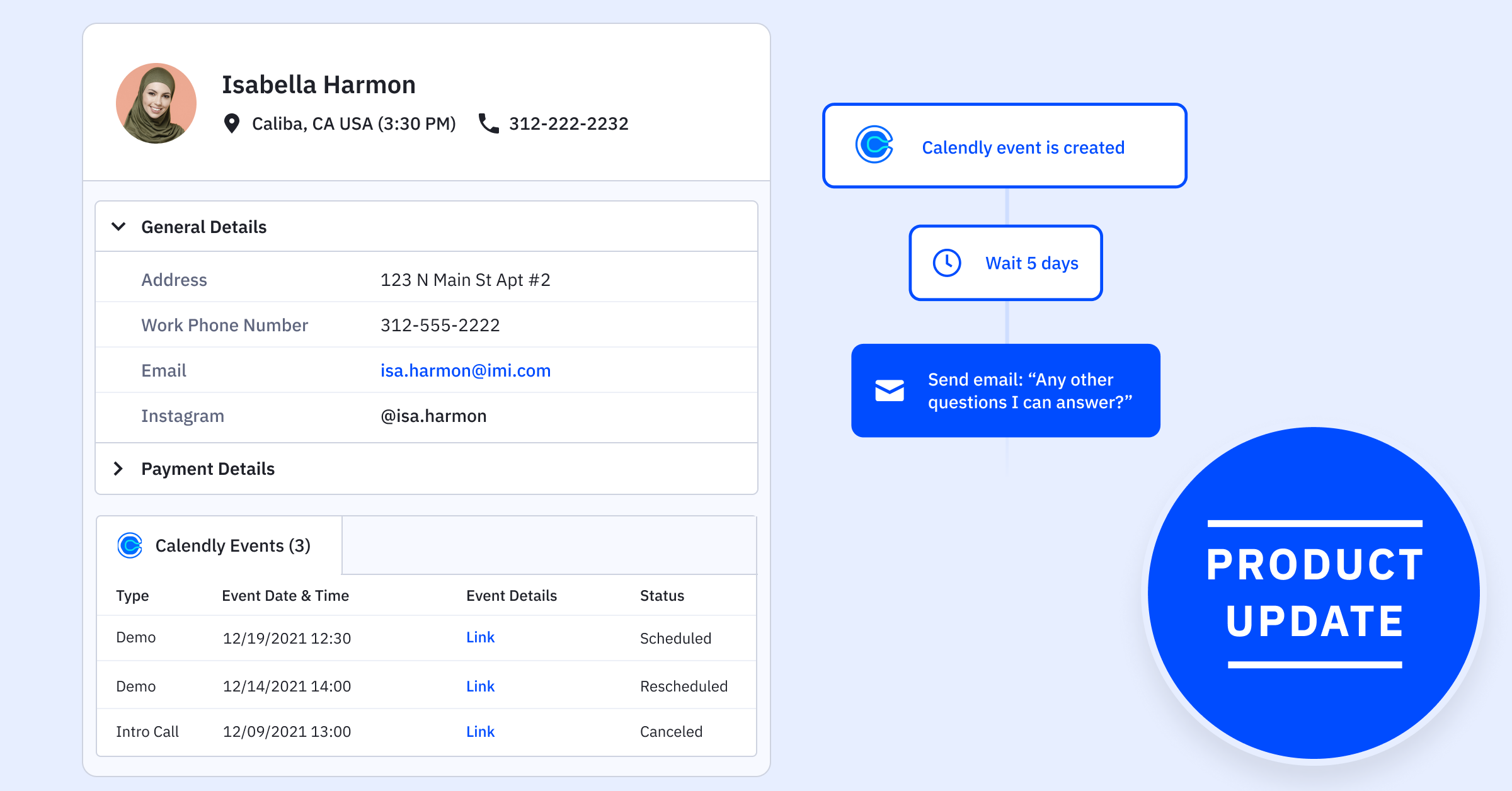Click the Event Date & Time column header
1512x791 pixels.
285,596
